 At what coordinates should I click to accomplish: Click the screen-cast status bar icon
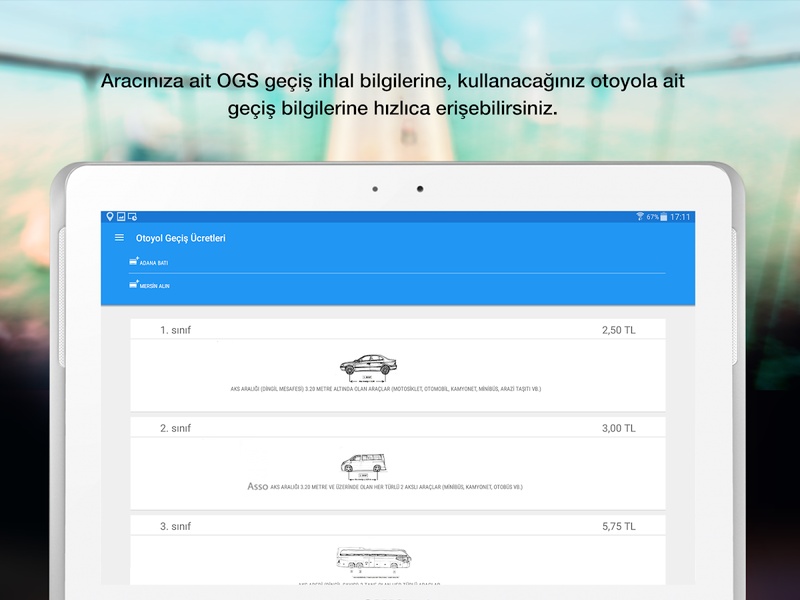pyautogui.click(x=132, y=217)
